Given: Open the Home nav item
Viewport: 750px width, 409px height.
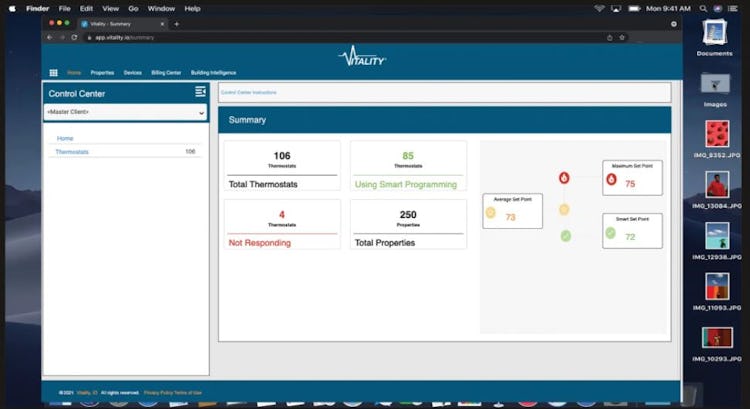Looking at the screenshot, I should [74, 73].
